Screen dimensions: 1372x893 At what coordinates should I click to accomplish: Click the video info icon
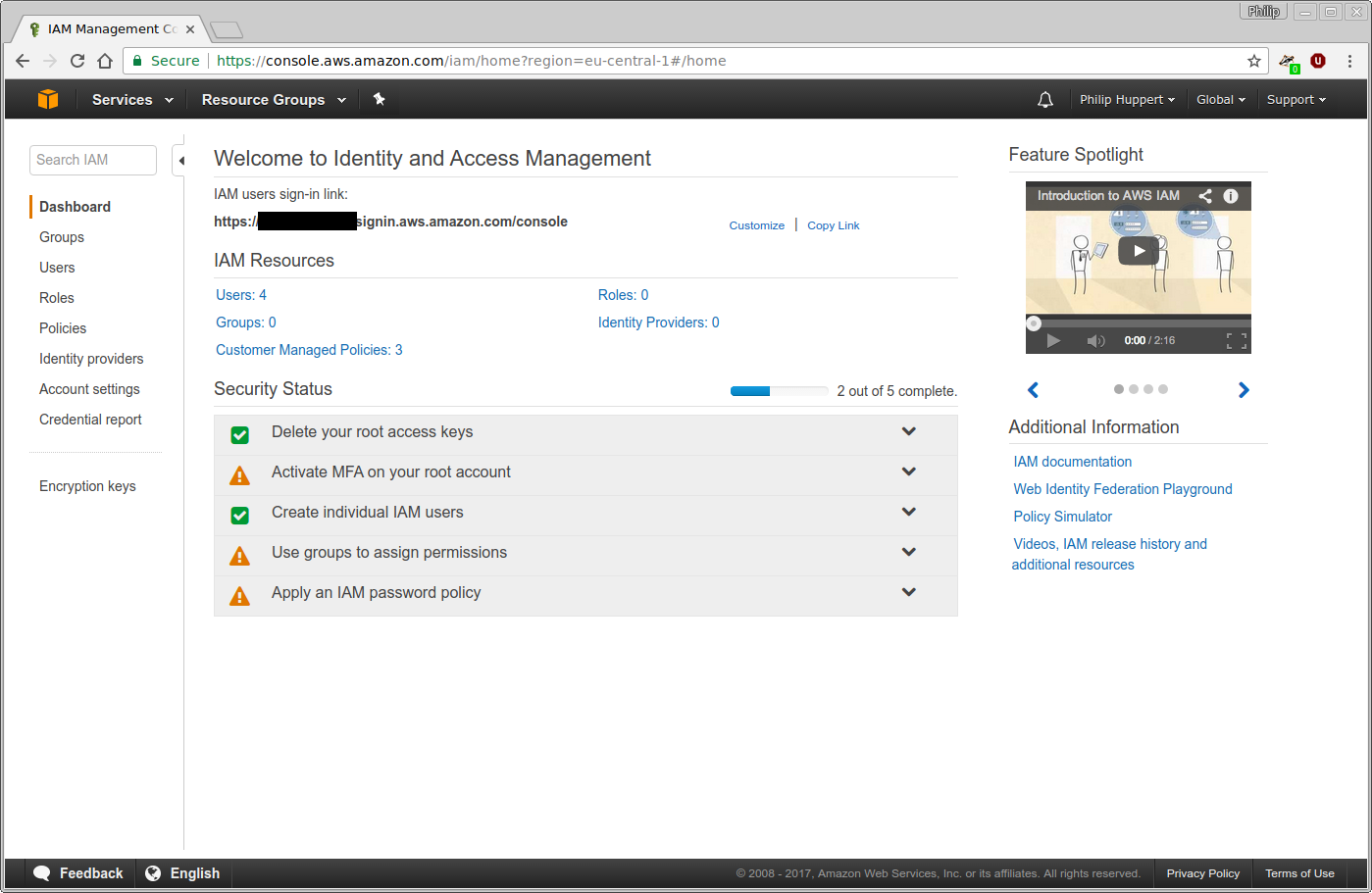point(1231,196)
